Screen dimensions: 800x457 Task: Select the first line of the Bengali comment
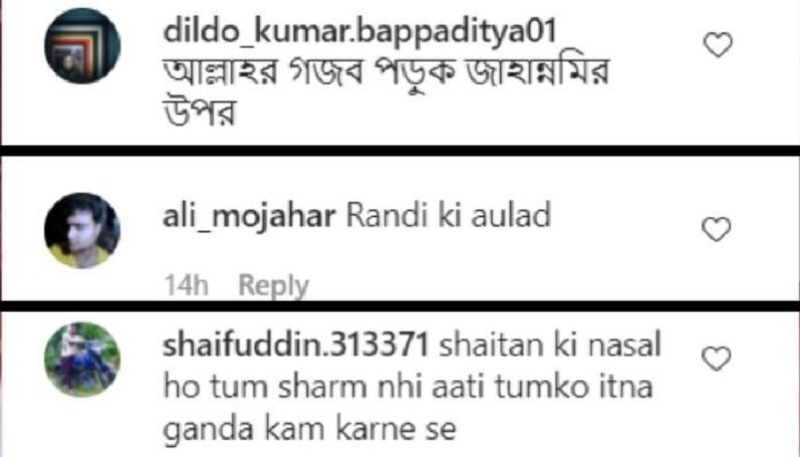click(x=386, y=73)
